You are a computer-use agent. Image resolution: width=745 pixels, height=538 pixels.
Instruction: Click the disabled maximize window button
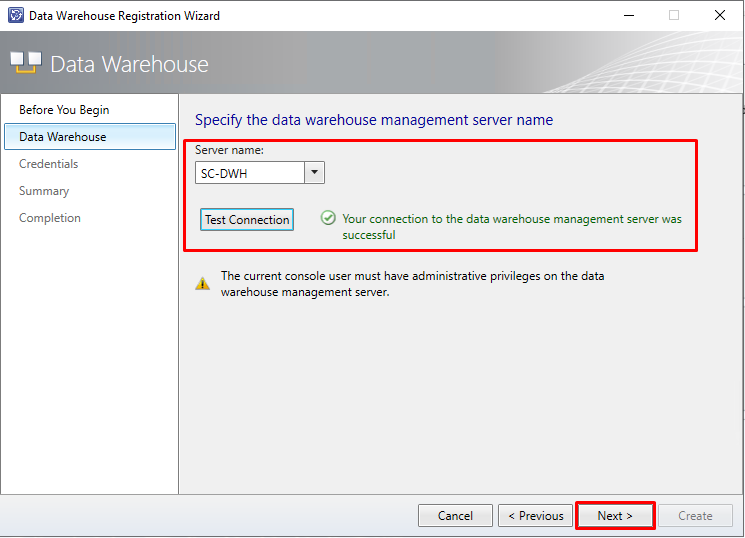click(x=674, y=15)
